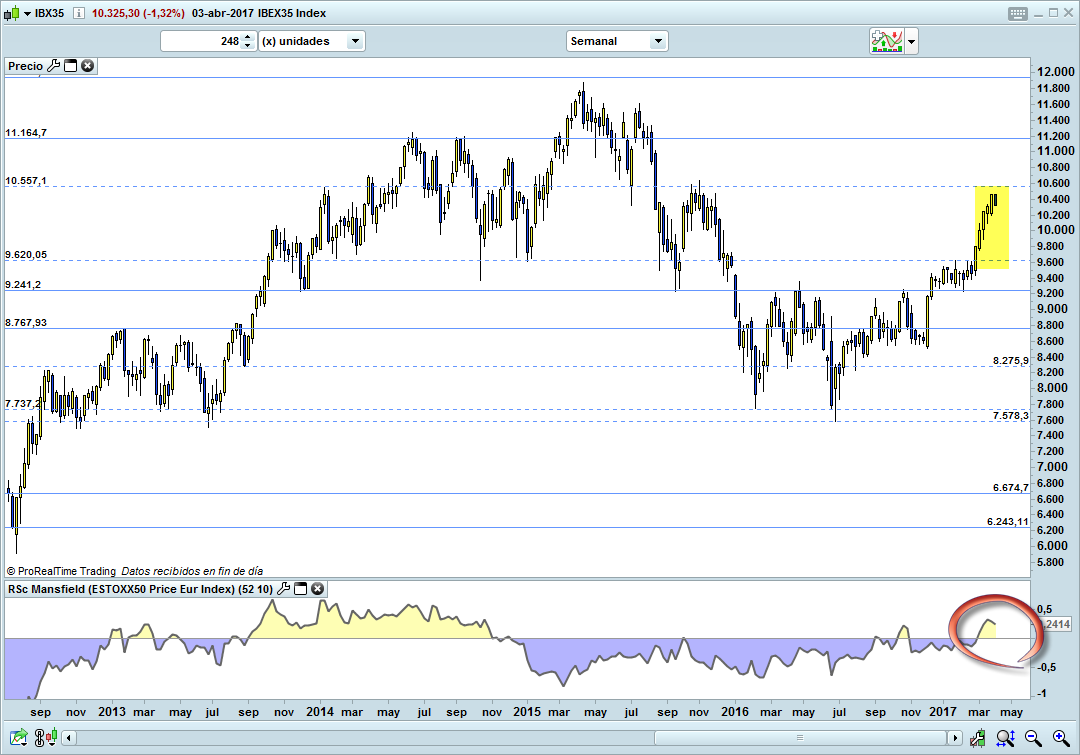Open the Precio panel settings wrench

click(54, 66)
